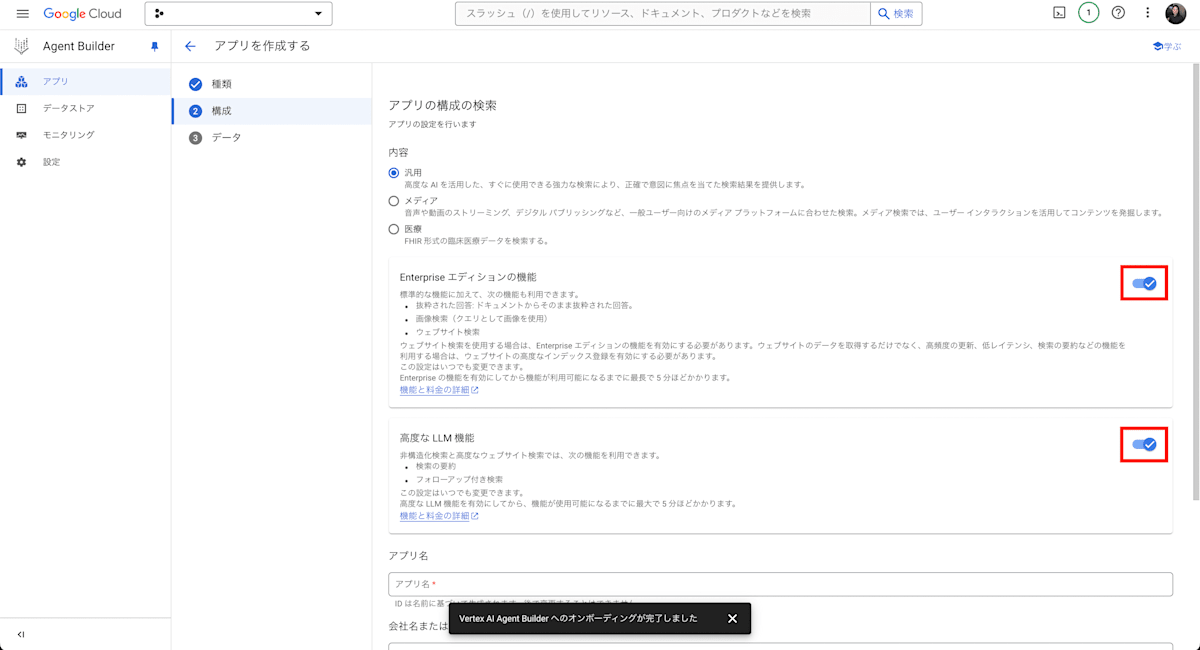1200x650 pixels.
Task: Click the アプリ名 input field
Action: (780, 584)
